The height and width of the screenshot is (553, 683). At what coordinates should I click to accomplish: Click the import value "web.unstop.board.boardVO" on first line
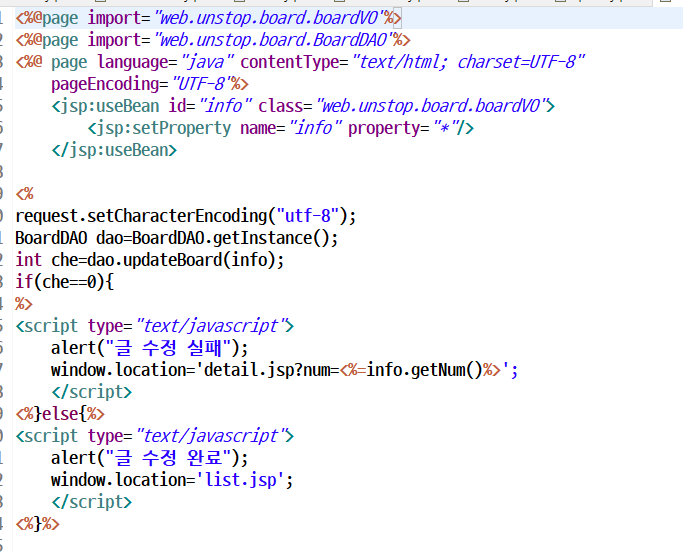click(269, 18)
